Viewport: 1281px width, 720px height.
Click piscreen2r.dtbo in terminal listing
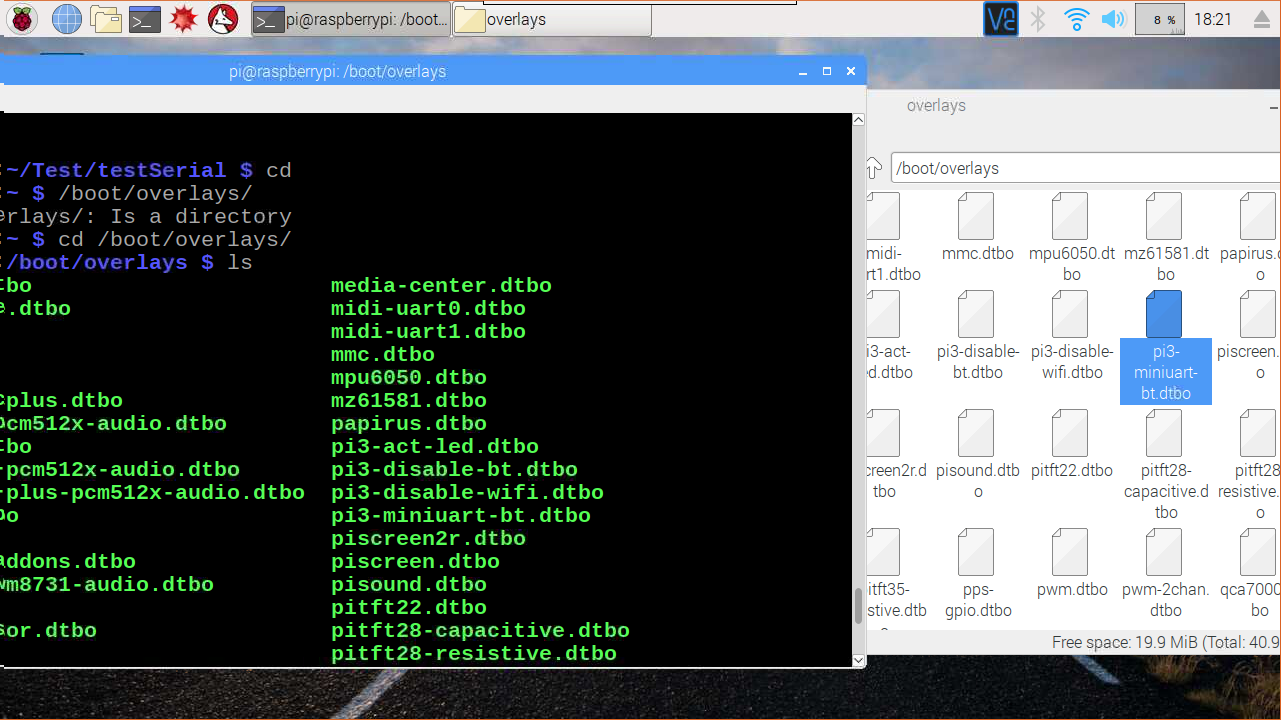coord(428,538)
